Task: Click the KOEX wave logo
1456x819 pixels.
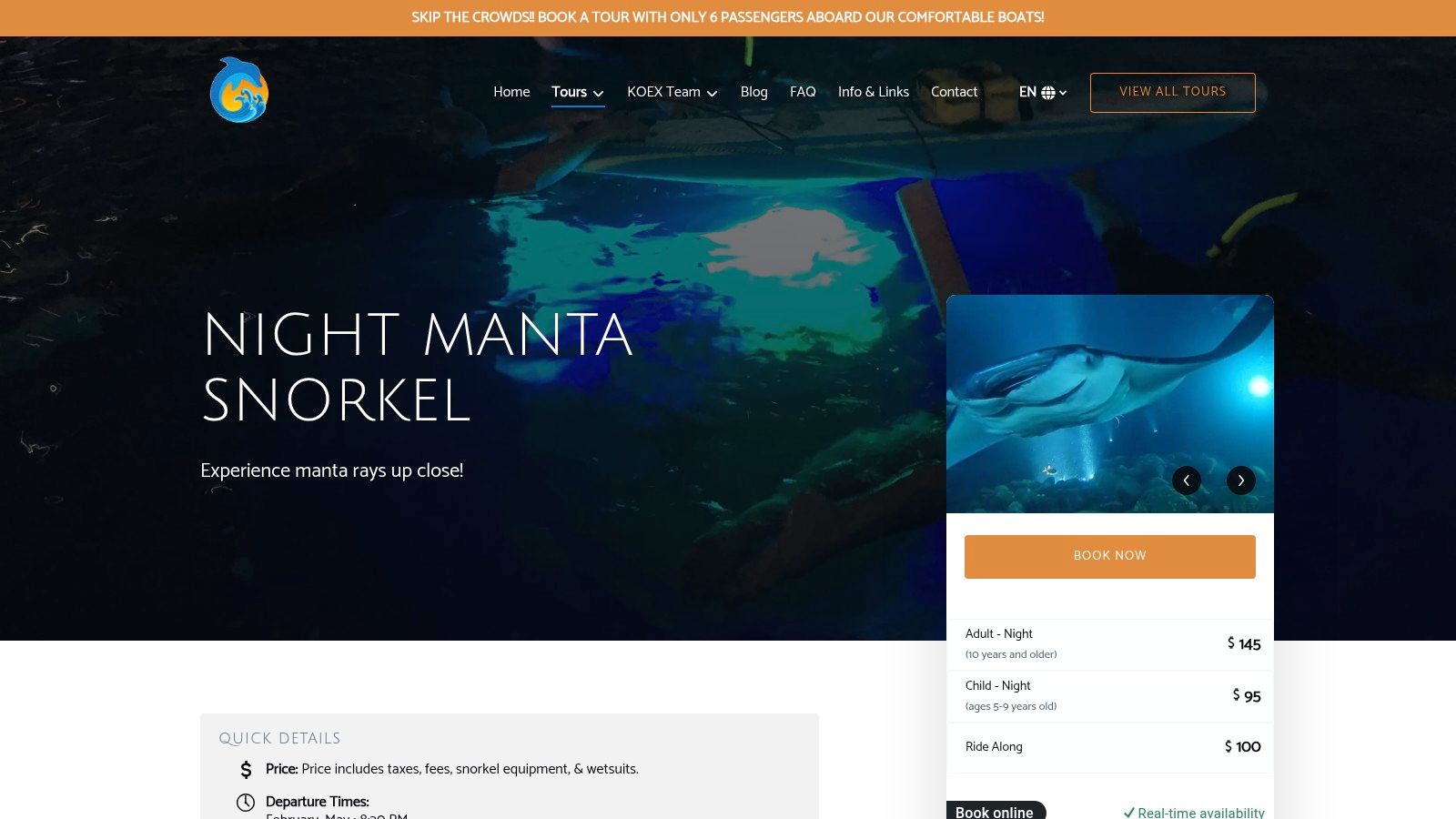Action: [239, 90]
